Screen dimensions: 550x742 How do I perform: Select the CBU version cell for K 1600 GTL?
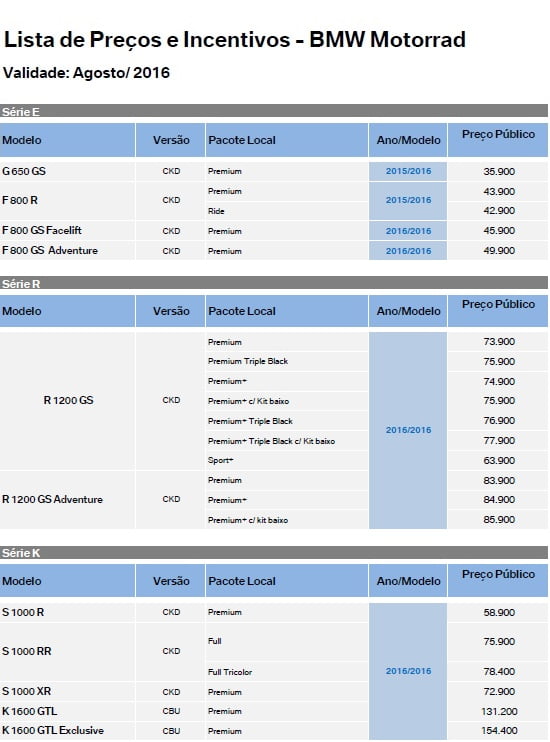(x=170, y=711)
